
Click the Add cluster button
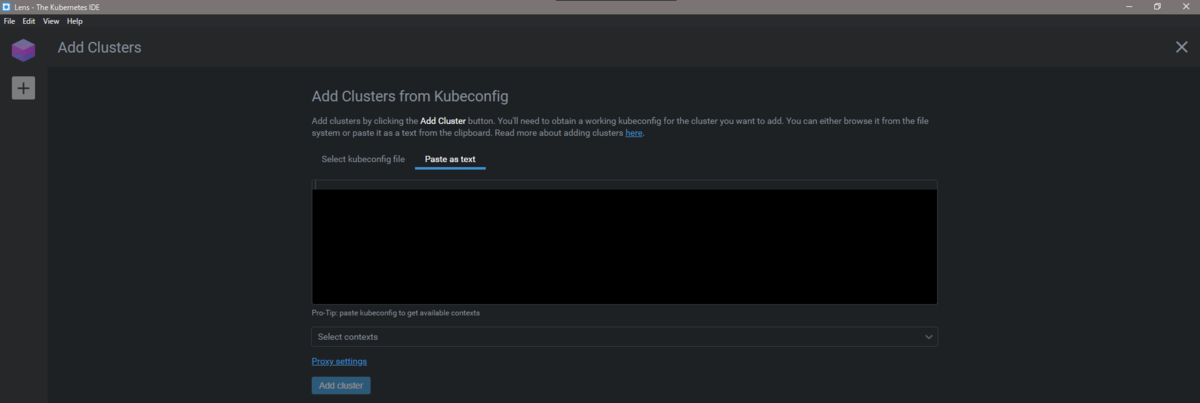341,385
